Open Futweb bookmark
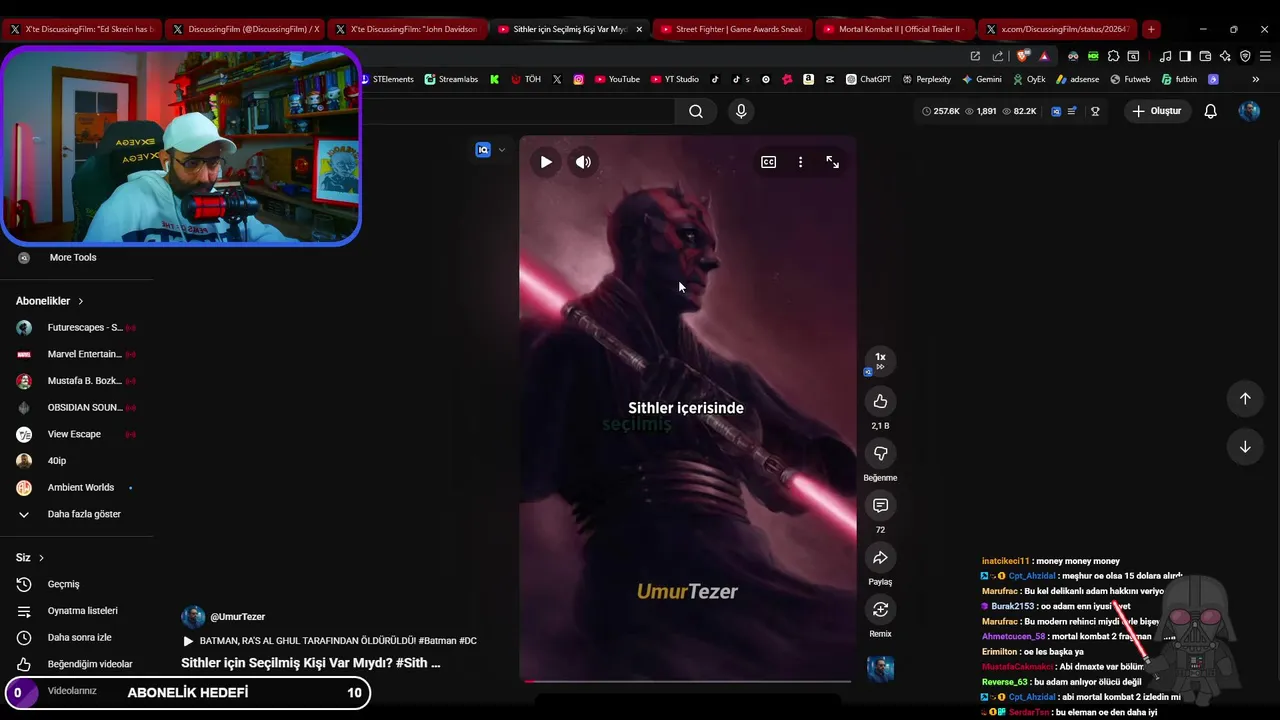The image size is (1280, 720). (1130, 79)
